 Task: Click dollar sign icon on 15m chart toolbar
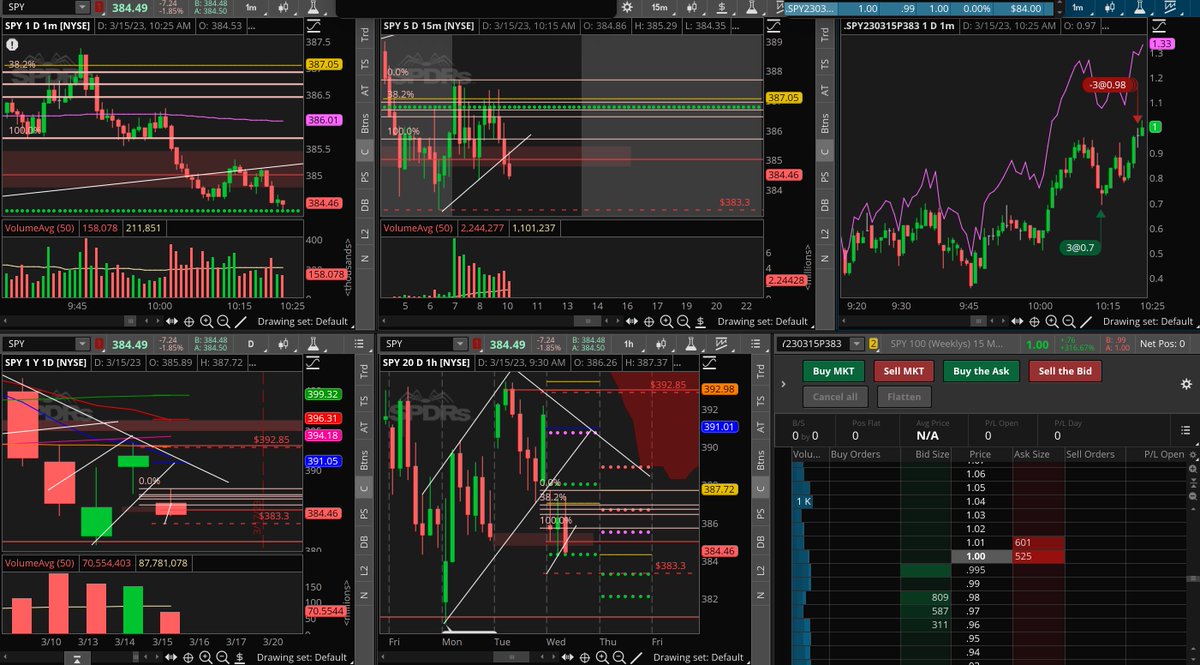[721, 8]
